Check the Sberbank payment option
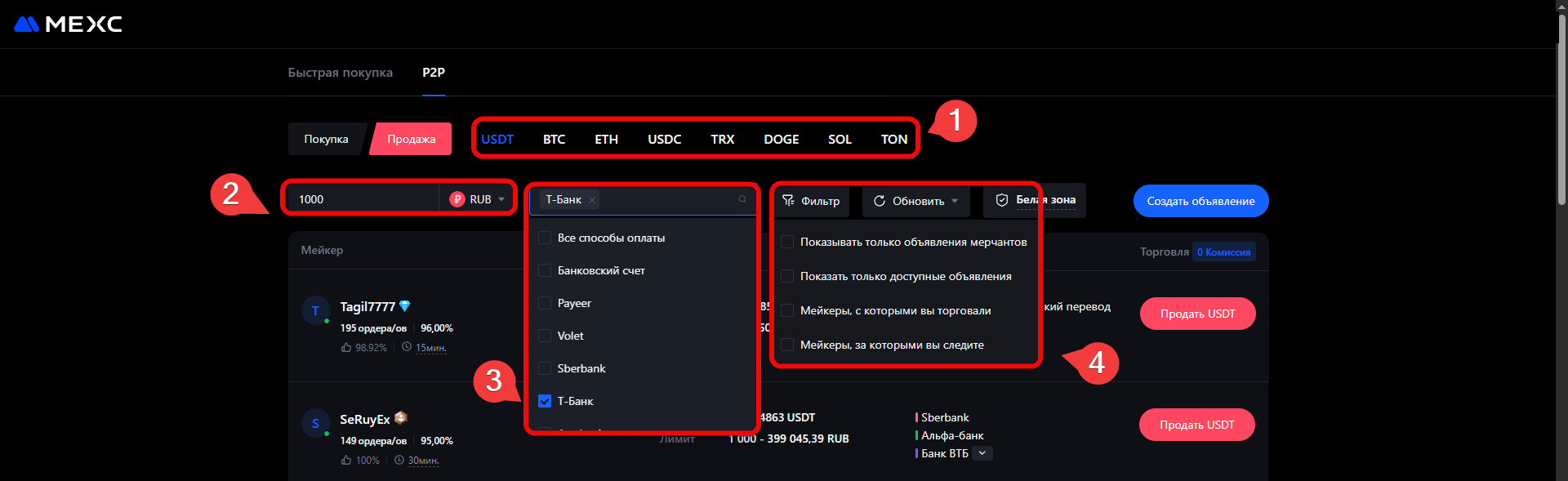 point(545,368)
